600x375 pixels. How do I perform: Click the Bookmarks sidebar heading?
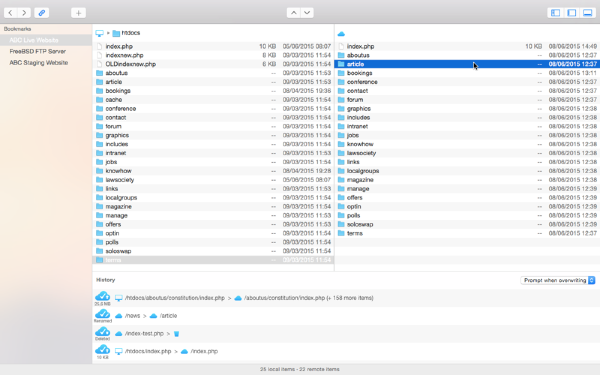(17, 29)
